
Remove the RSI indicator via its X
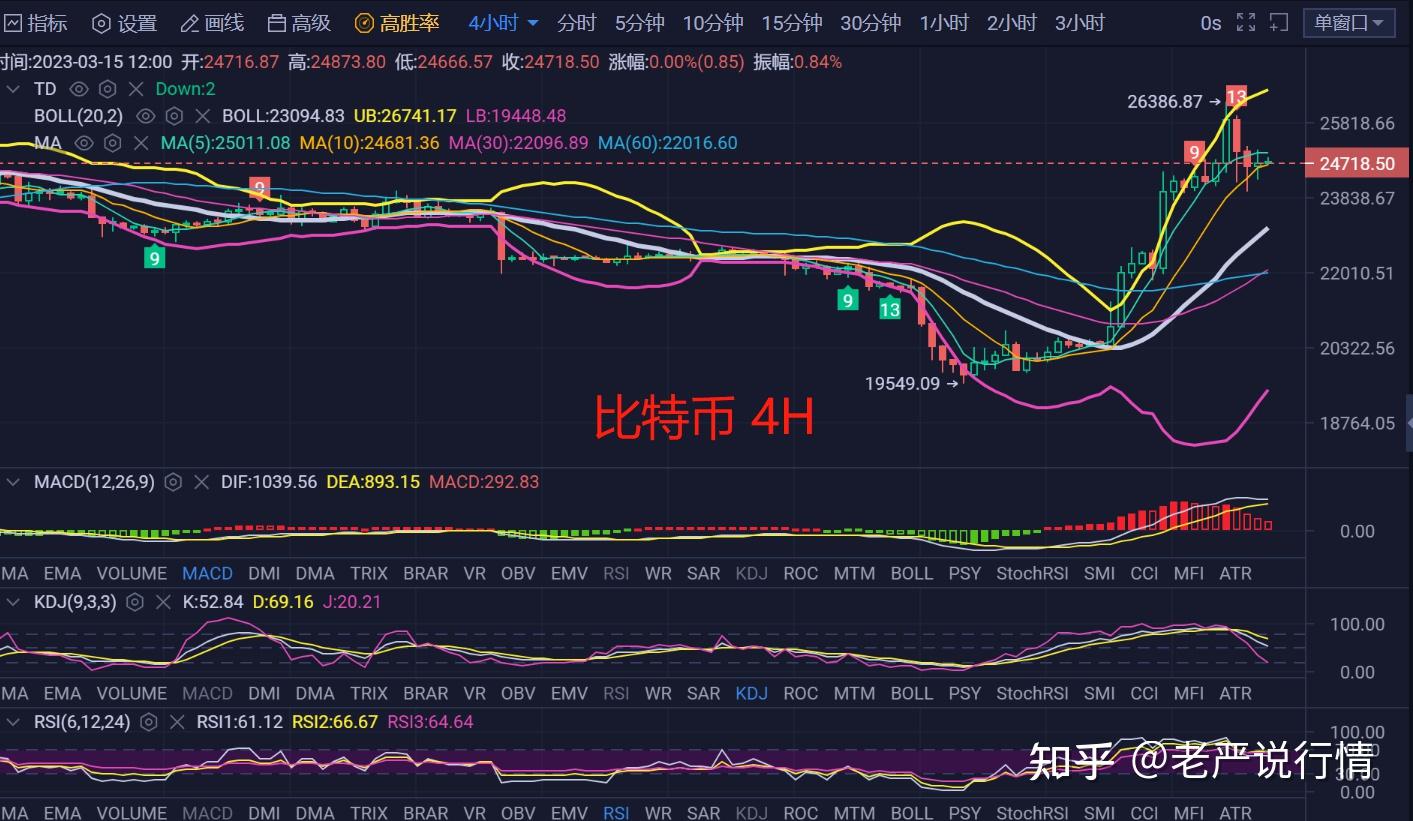[x=176, y=721]
